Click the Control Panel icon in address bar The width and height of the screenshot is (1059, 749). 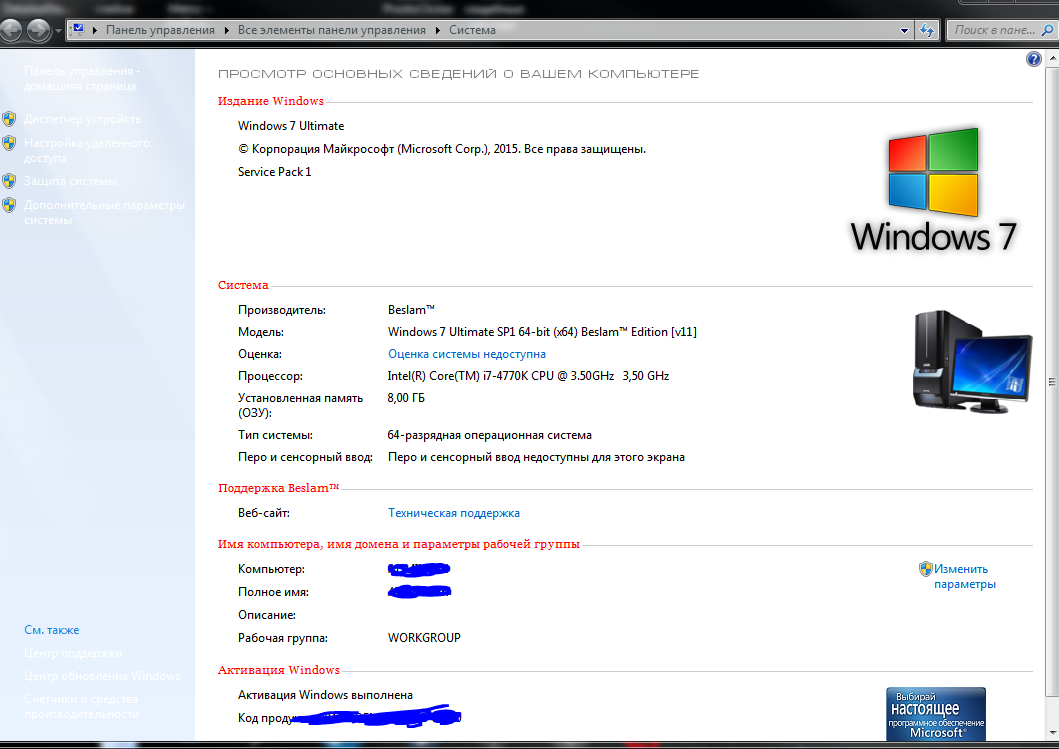(x=78, y=30)
